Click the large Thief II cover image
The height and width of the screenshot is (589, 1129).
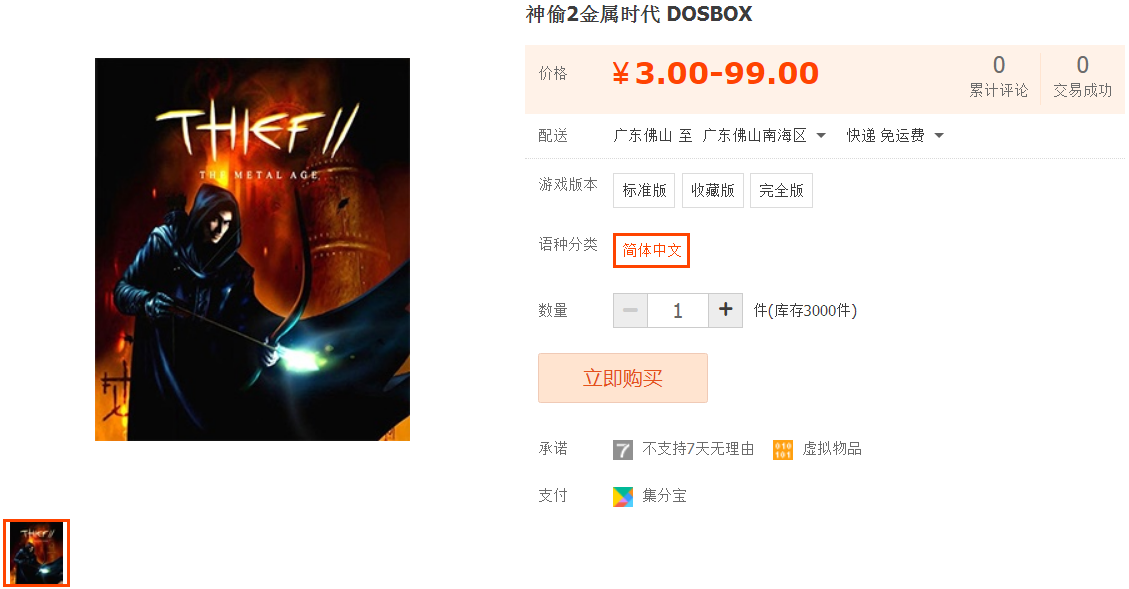coord(253,249)
